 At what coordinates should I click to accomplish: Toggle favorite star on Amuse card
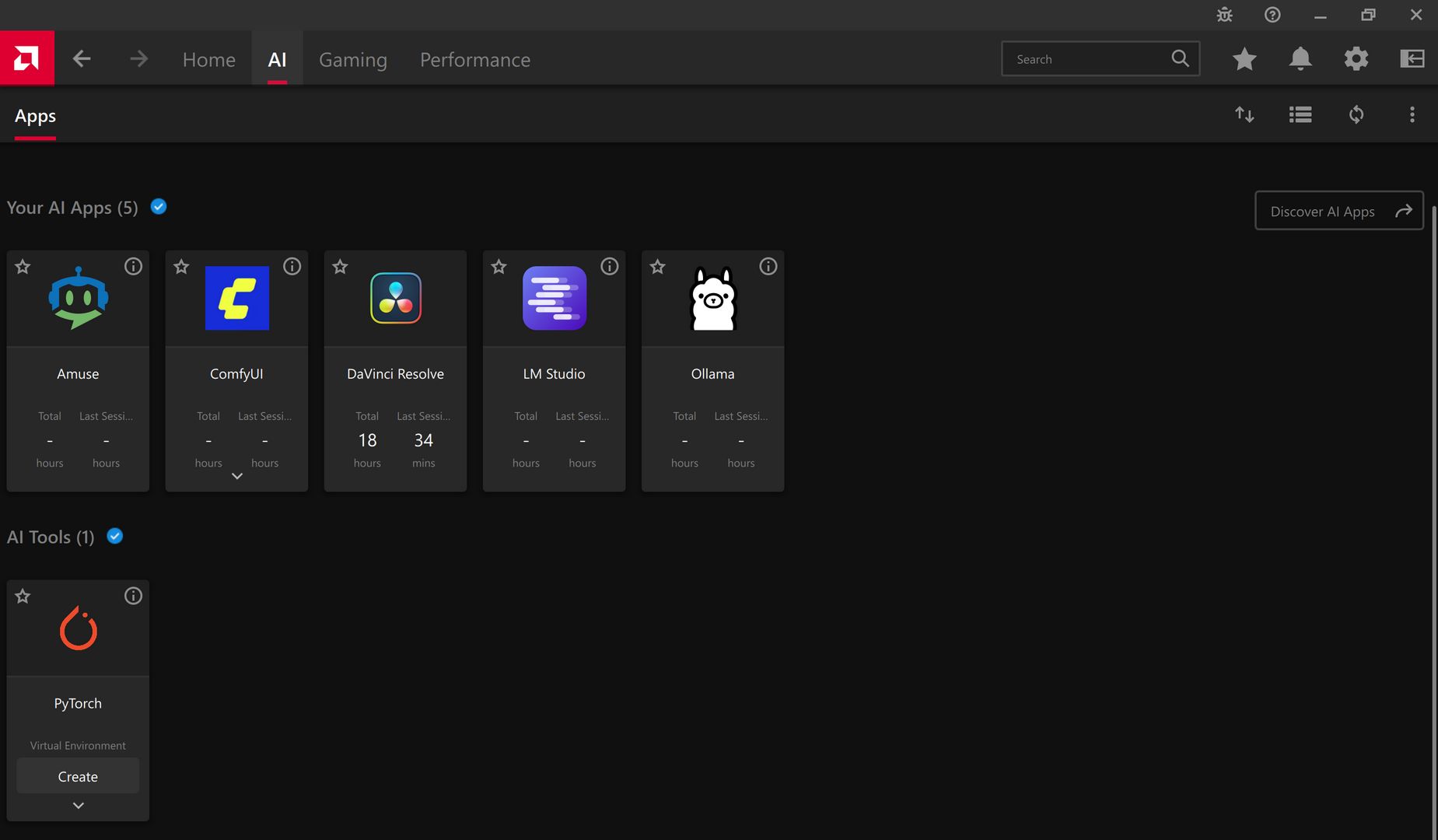(23, 267)
